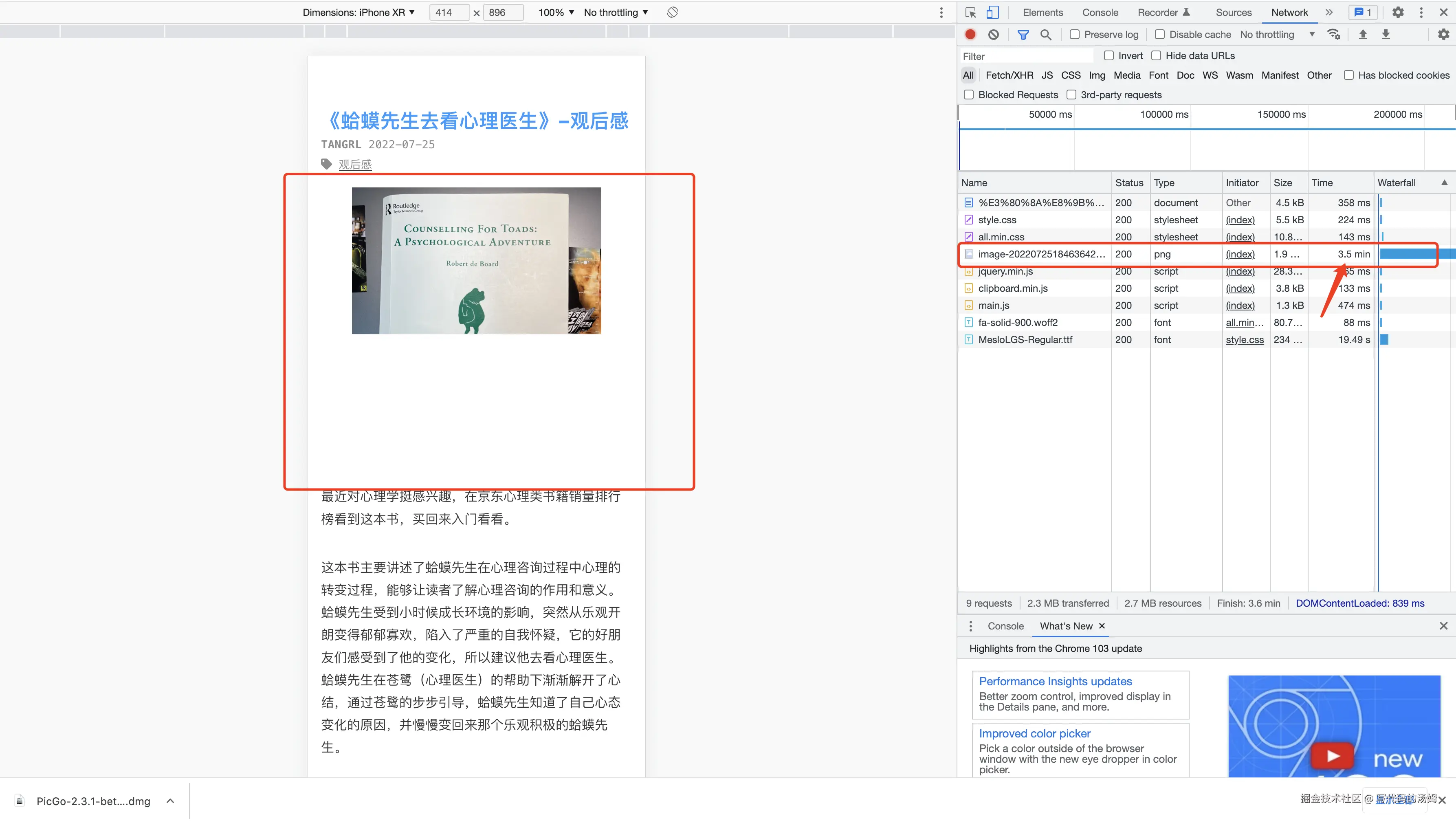
Task: Enable Hide data URLs filter
Action: point(1157,55)
